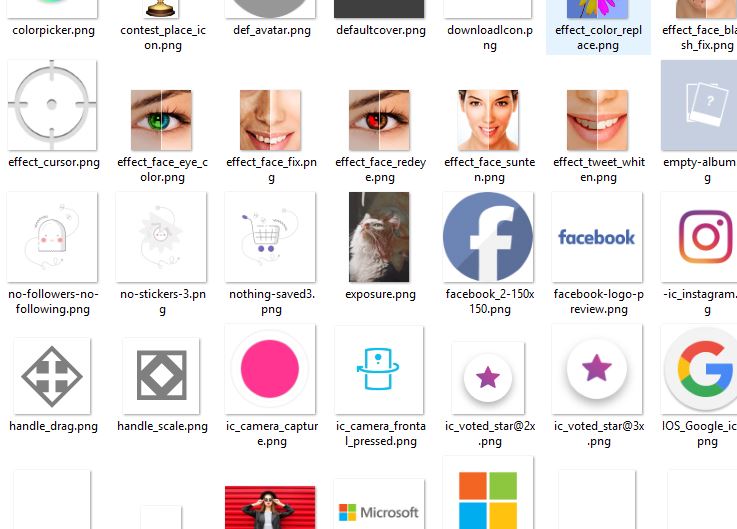Click the handle_scale.png file name label
The width and height of the screenshot is (737, 529).
(x=162, y=426)
